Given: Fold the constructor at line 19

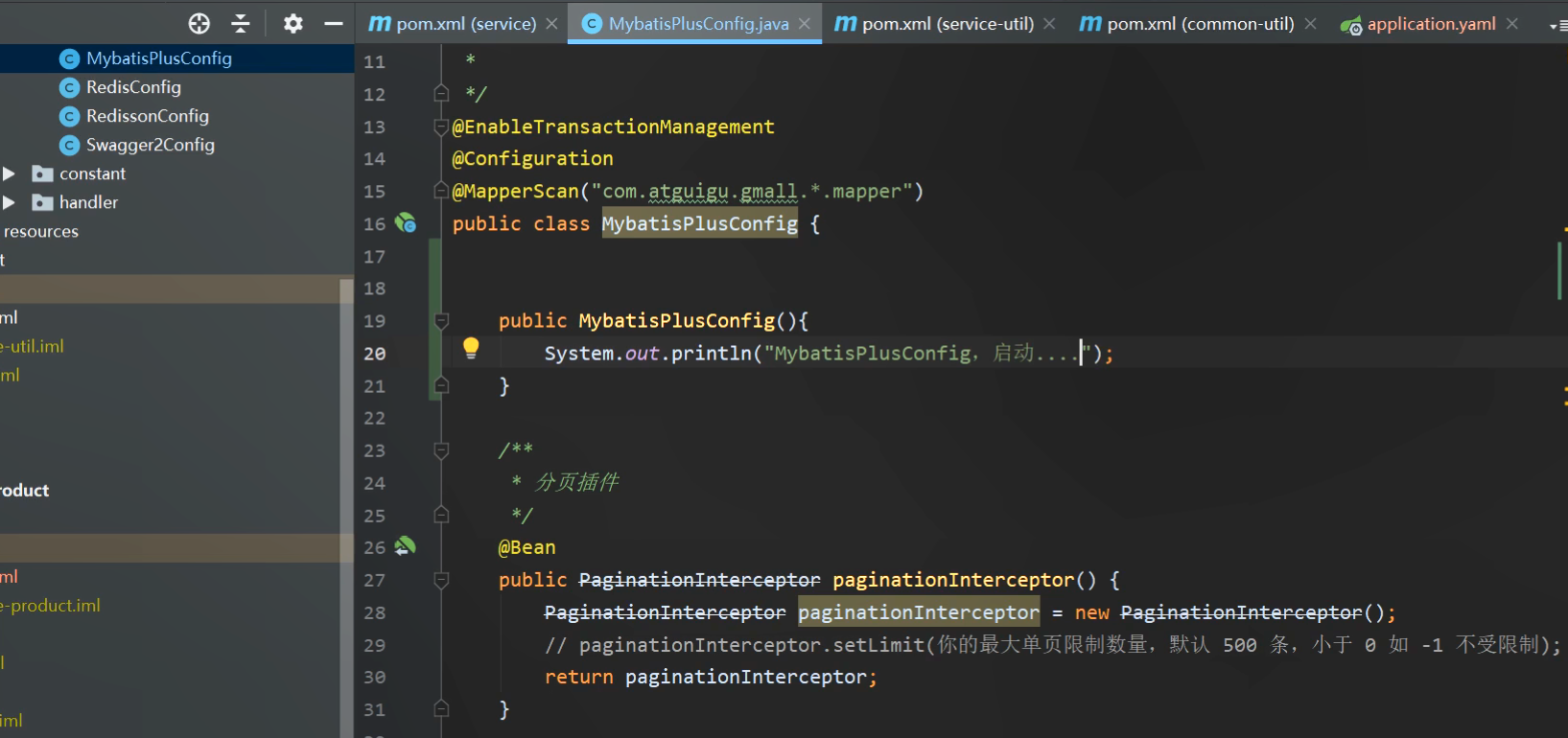Looking at the screenshot, I should pos(441,320).
